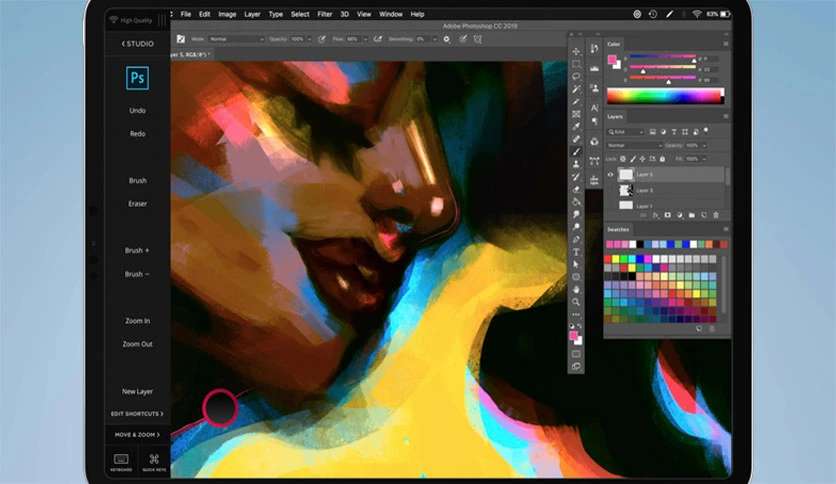Select the Lasso tool

pos(576,76)
